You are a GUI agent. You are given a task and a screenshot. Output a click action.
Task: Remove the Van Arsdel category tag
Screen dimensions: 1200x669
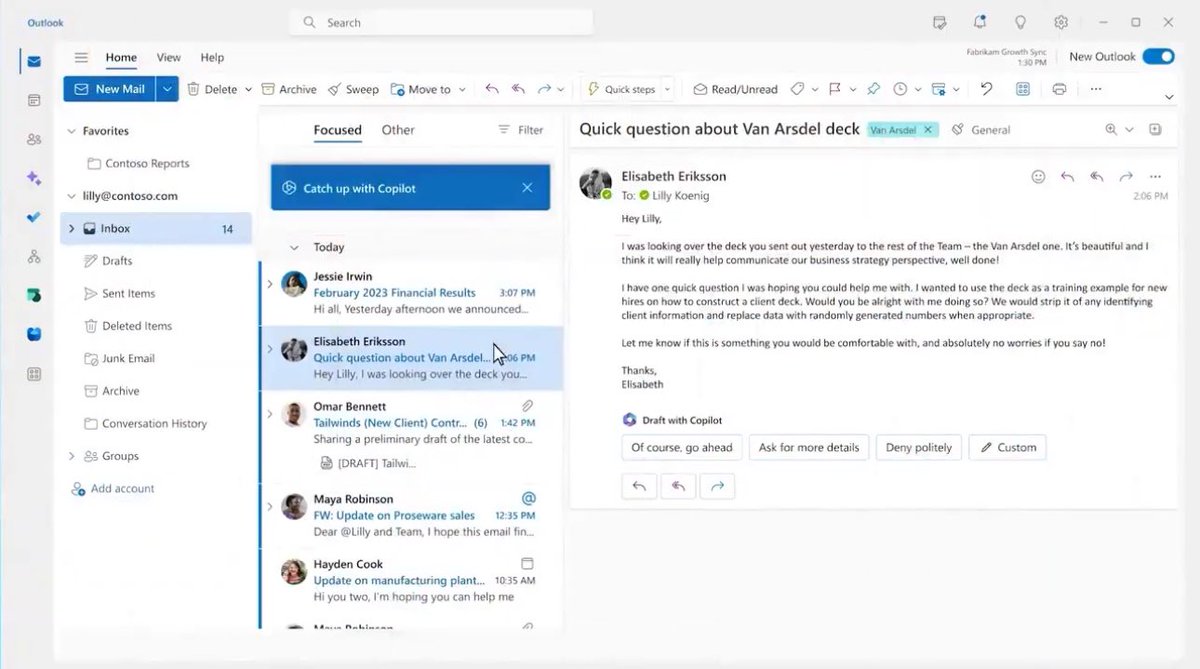927,130
